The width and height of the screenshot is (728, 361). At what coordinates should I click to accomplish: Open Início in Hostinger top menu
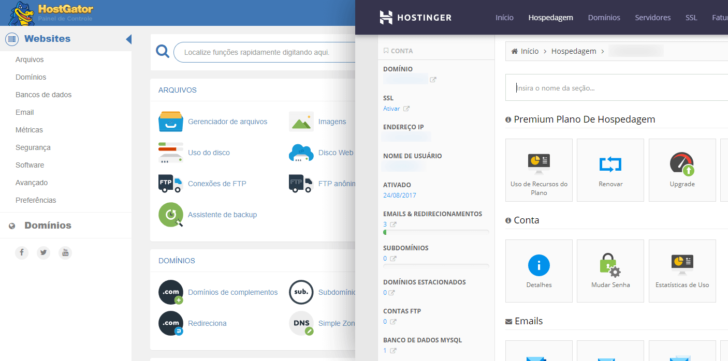point(504,18)
